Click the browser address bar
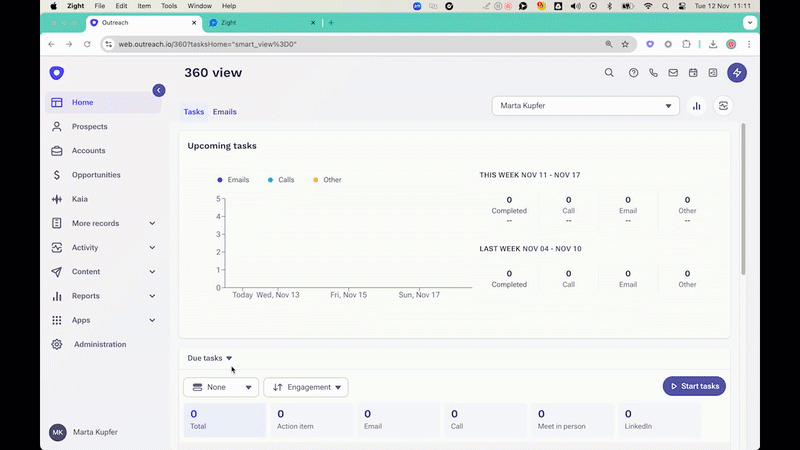This screenshot has height=450, width=800. (x=350, y=44)
